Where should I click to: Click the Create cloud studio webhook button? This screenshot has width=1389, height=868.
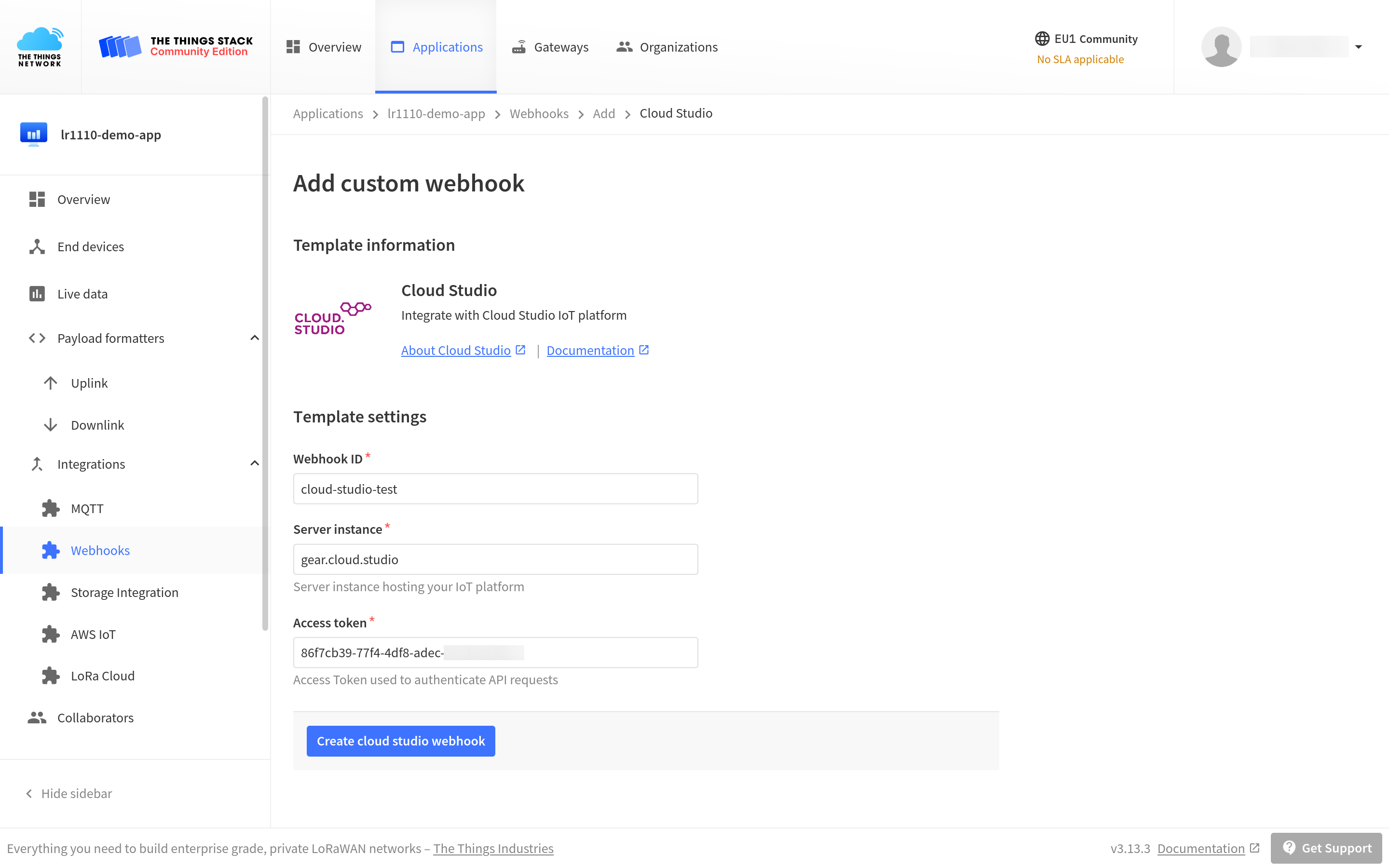point(401,741)
